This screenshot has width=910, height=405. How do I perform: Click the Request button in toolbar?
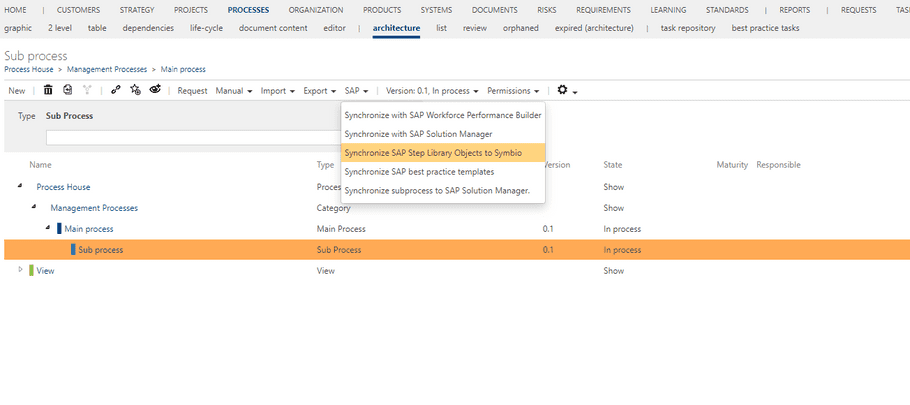tap(192, 91)
